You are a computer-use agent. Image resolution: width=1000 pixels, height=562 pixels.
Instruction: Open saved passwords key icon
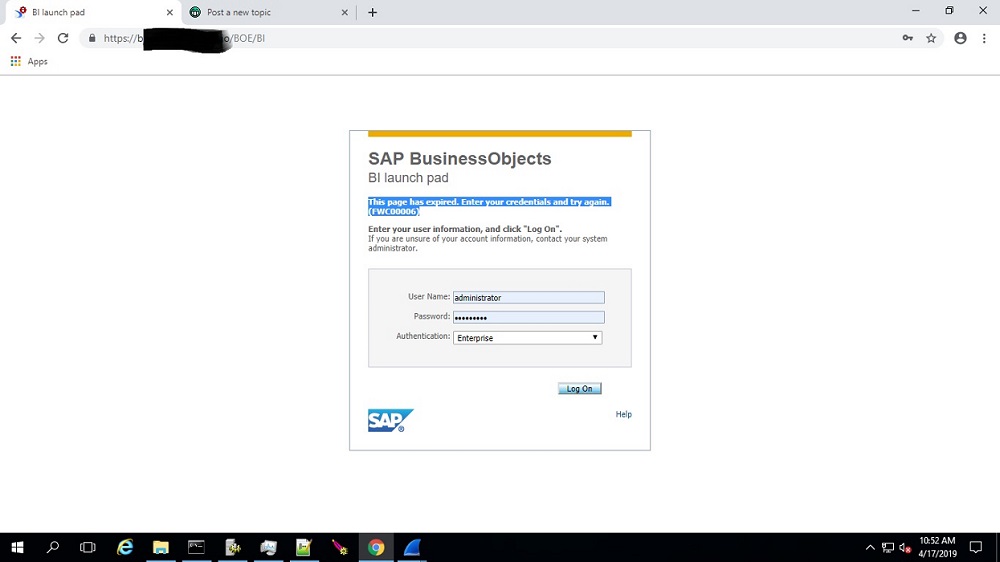[x=908, y=38]
